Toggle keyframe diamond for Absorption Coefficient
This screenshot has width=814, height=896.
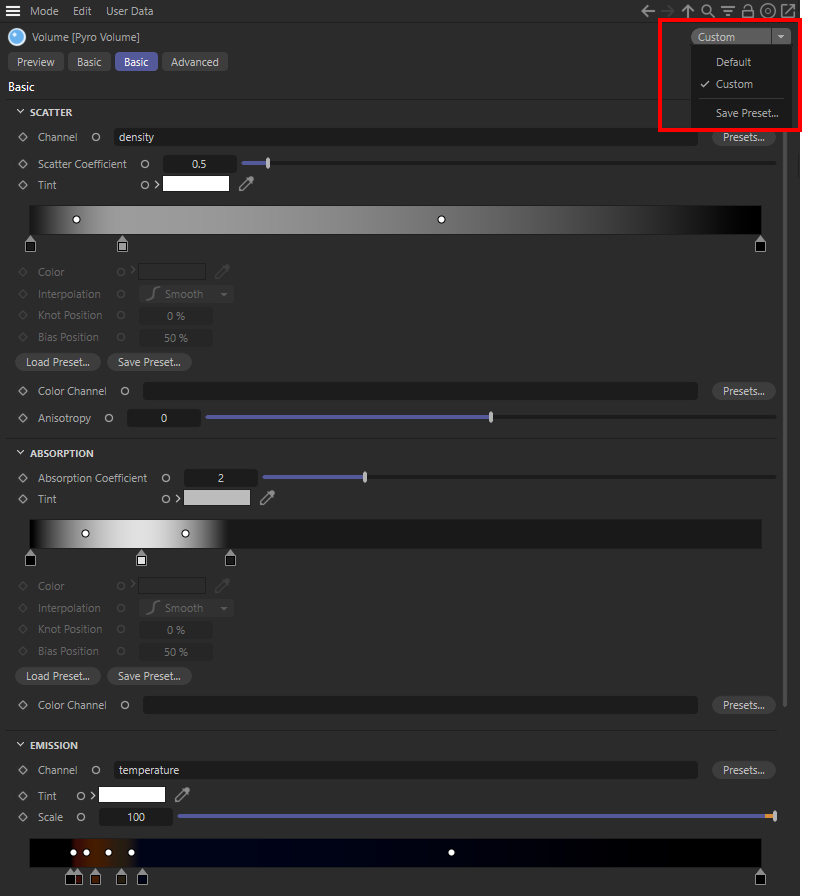tap(23, 478)
